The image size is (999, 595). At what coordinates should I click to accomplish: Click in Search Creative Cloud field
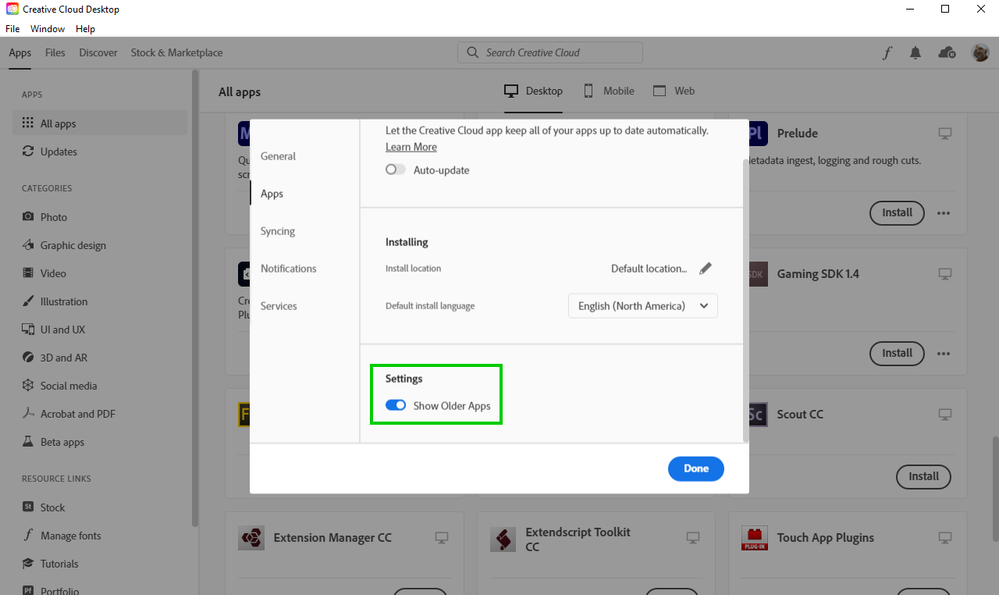click(550, 53)
